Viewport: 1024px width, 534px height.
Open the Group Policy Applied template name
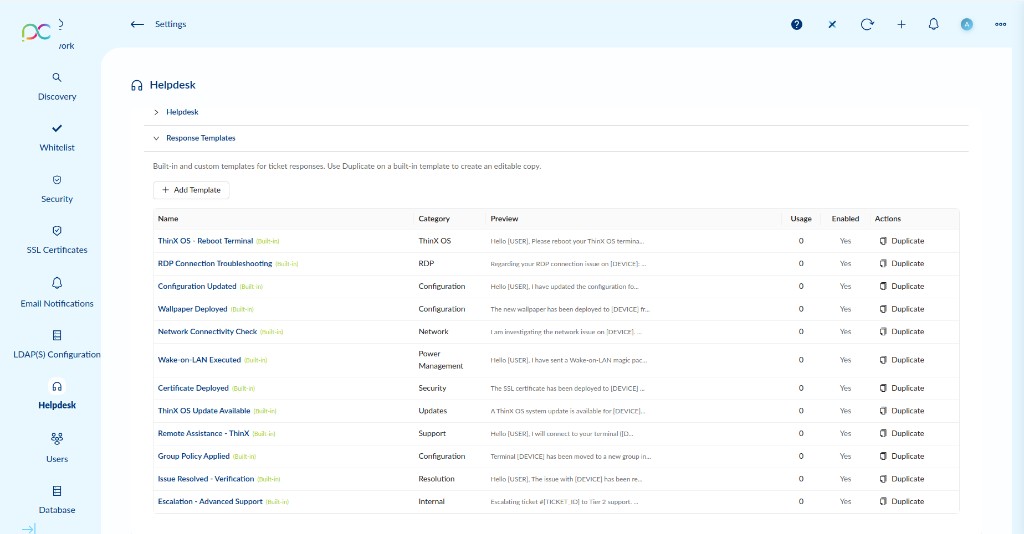point(193,456)
